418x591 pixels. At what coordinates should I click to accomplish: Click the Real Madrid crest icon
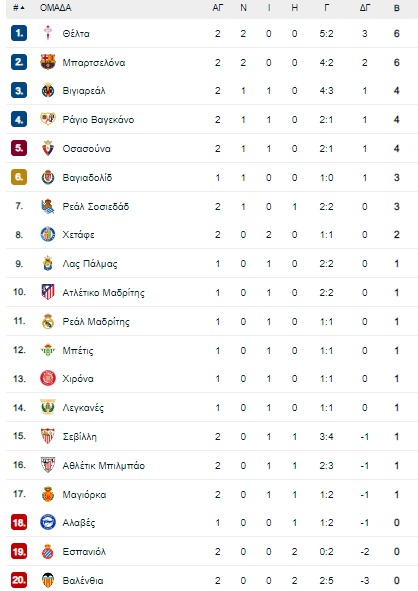[48, 321]
